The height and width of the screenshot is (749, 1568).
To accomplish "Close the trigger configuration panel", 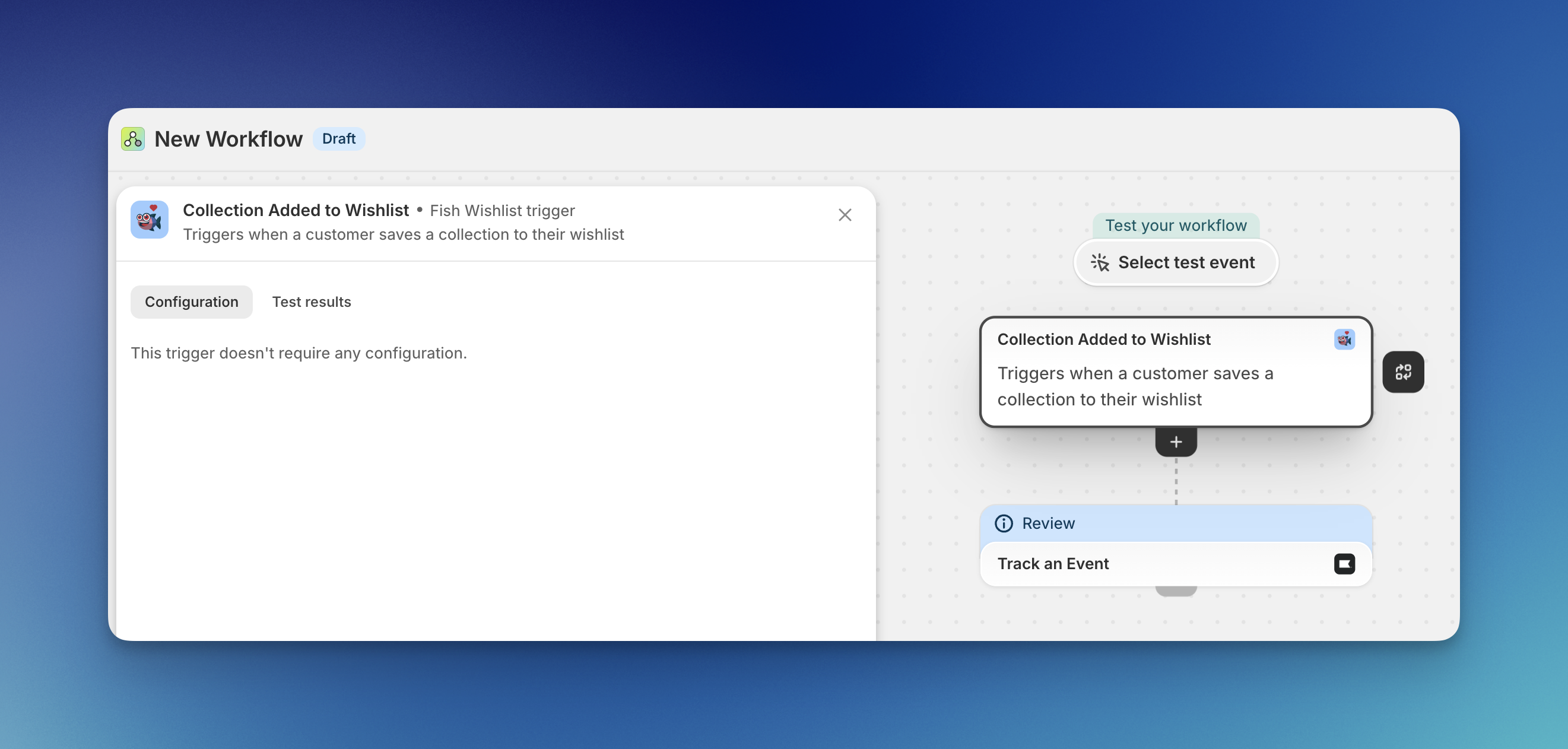I will pyautogui.click(x=845, y=215).
